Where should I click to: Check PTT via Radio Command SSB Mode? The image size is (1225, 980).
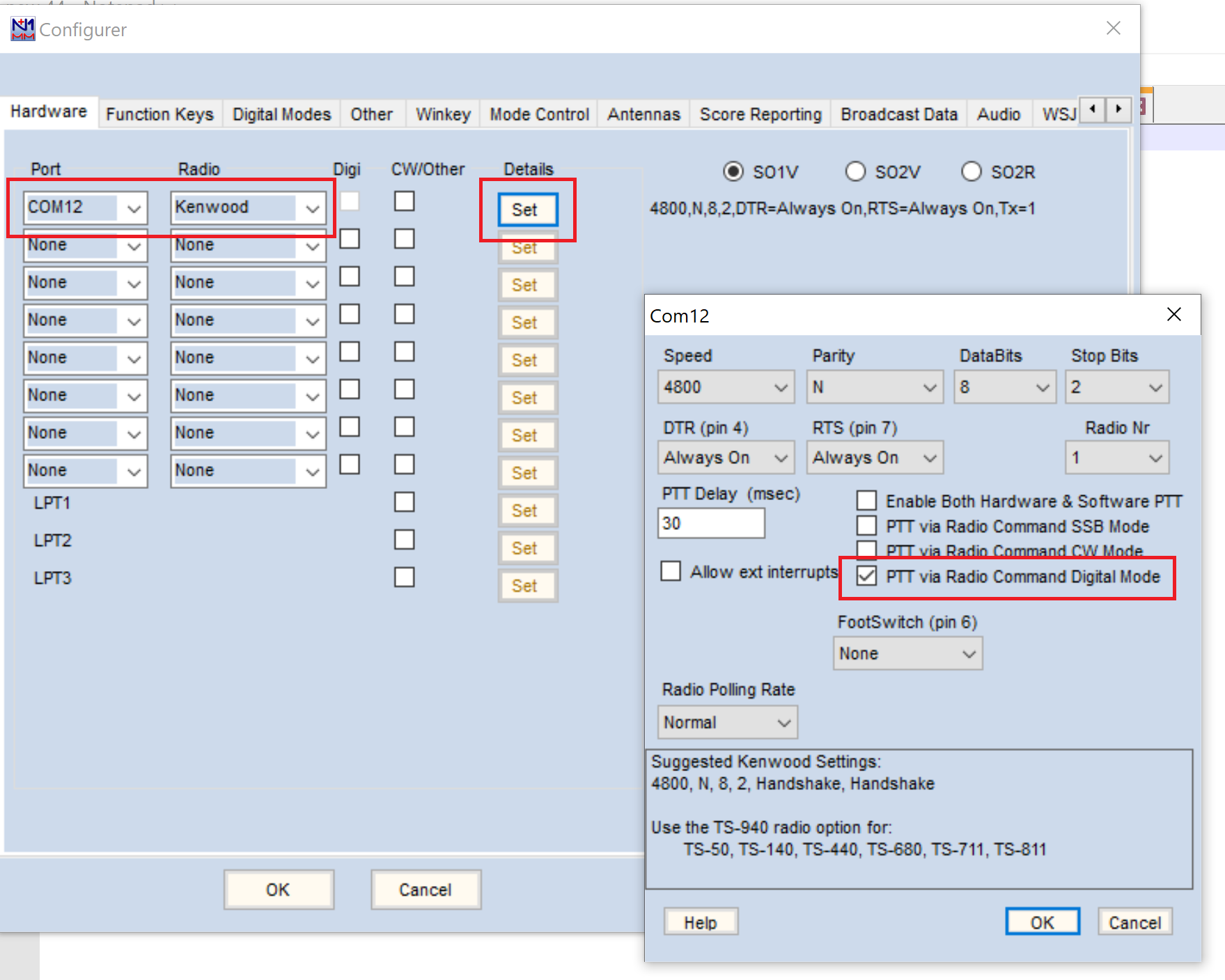pyautogui.click(x=866, y=526)
